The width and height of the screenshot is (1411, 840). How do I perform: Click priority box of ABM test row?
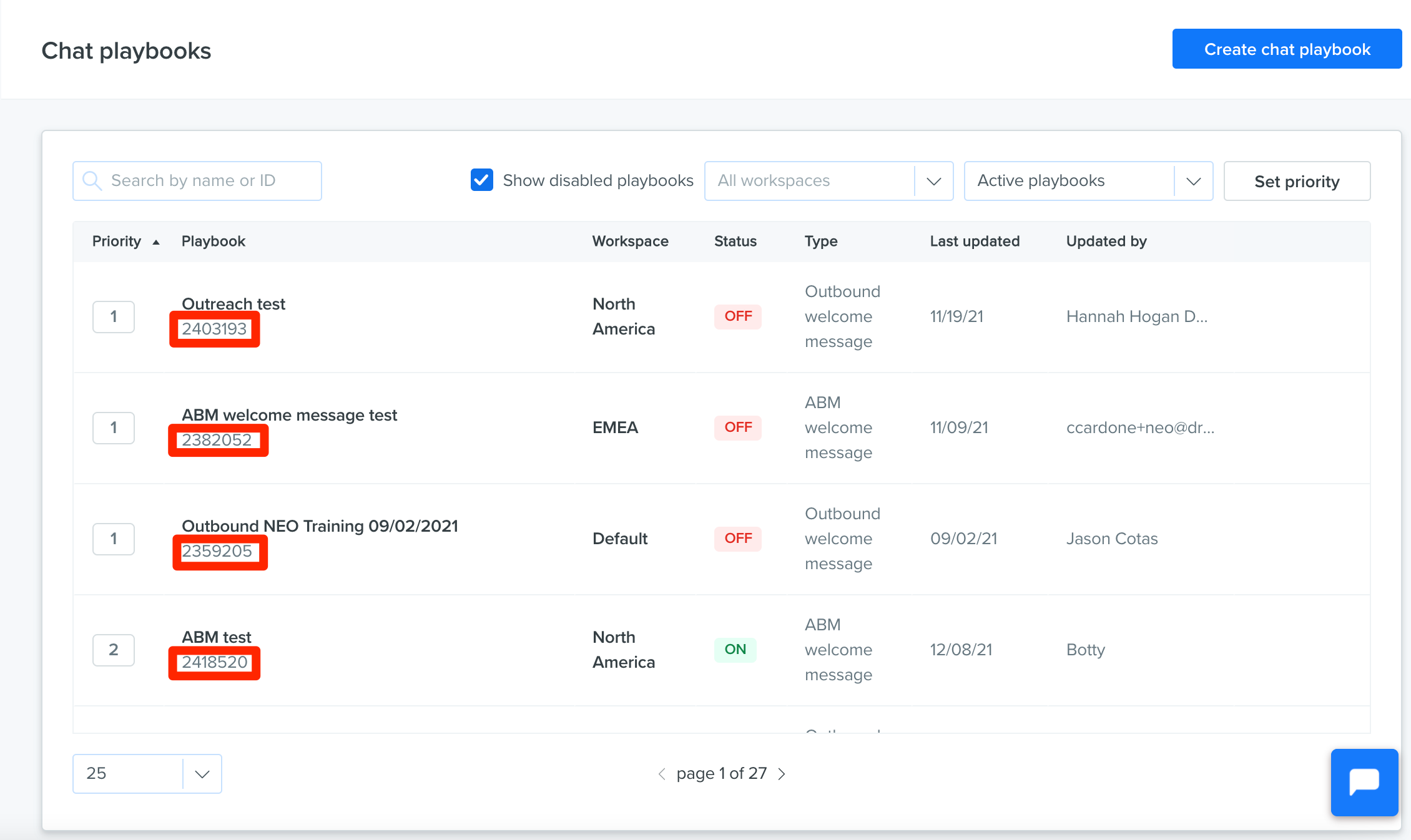point(114,650)
